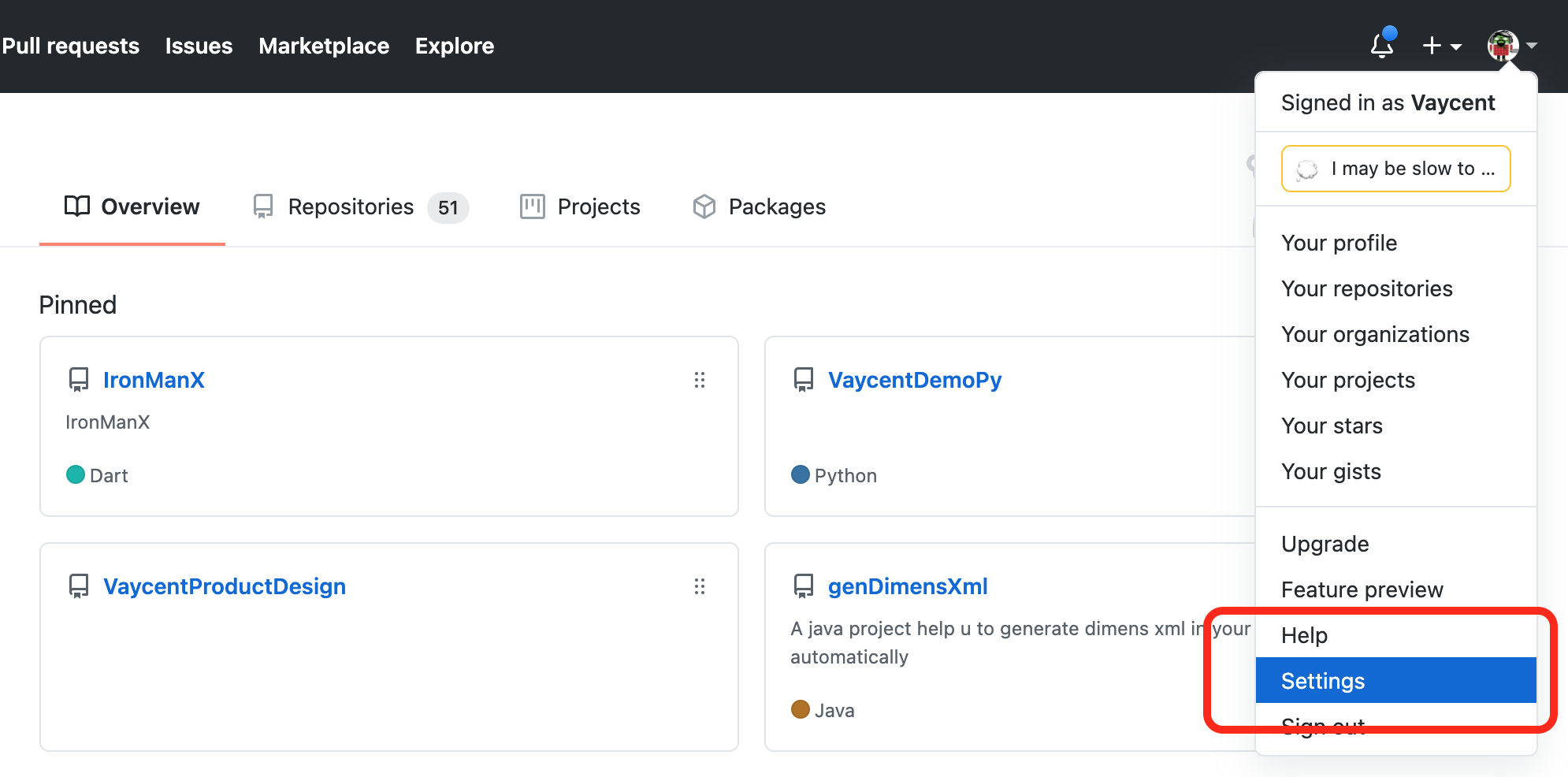Click the IronManX description text
The width and height of the screenshot is (1568, 777).
(108, 422)
